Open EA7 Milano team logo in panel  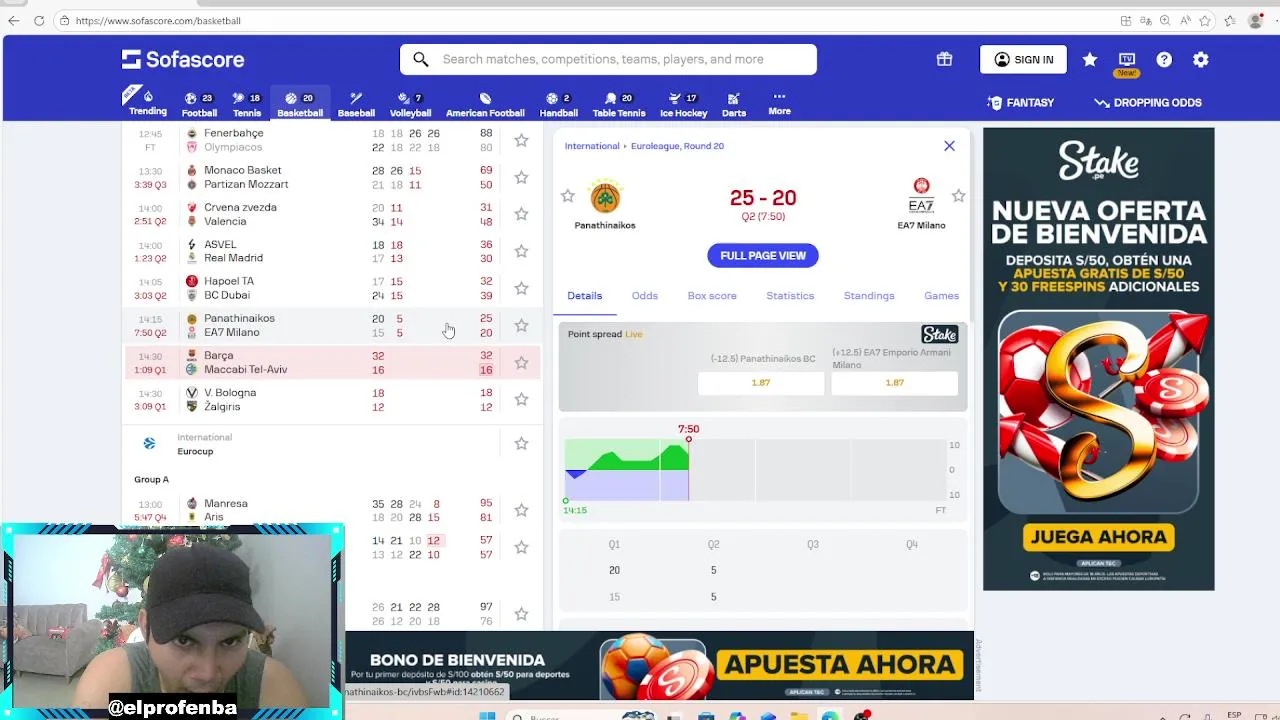921,196
